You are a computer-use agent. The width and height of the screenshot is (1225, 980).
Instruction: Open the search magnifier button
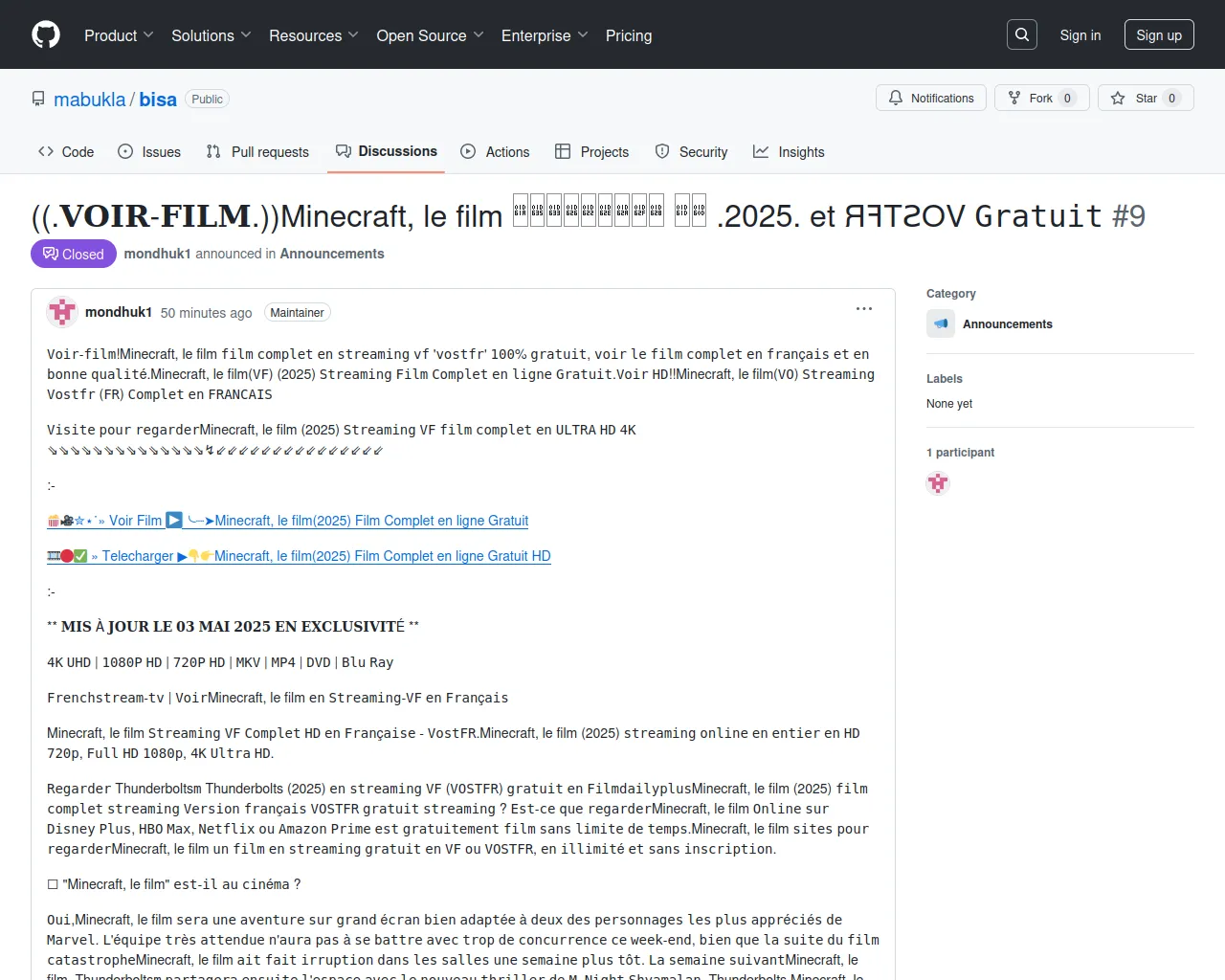click(1022, 35)
